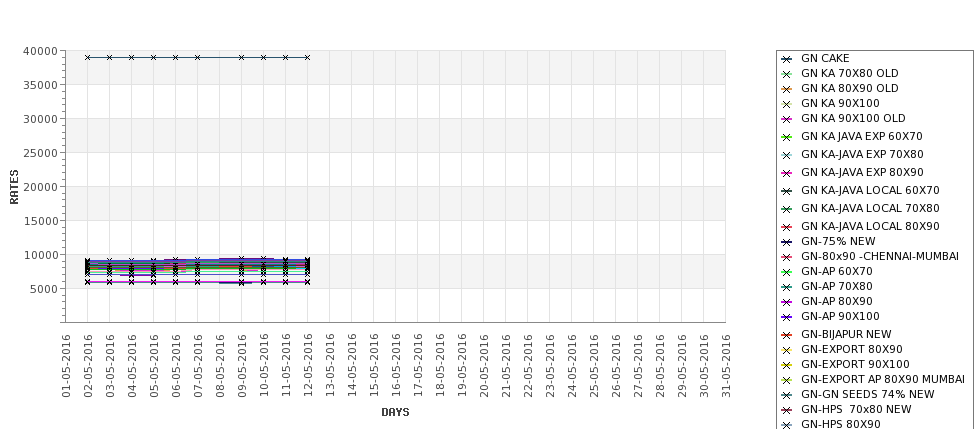Image resolution: width=975 pixels, height=429 pixels.
Task: Click the 35000 y-axis tick label
Action: [x=40, y=85]
